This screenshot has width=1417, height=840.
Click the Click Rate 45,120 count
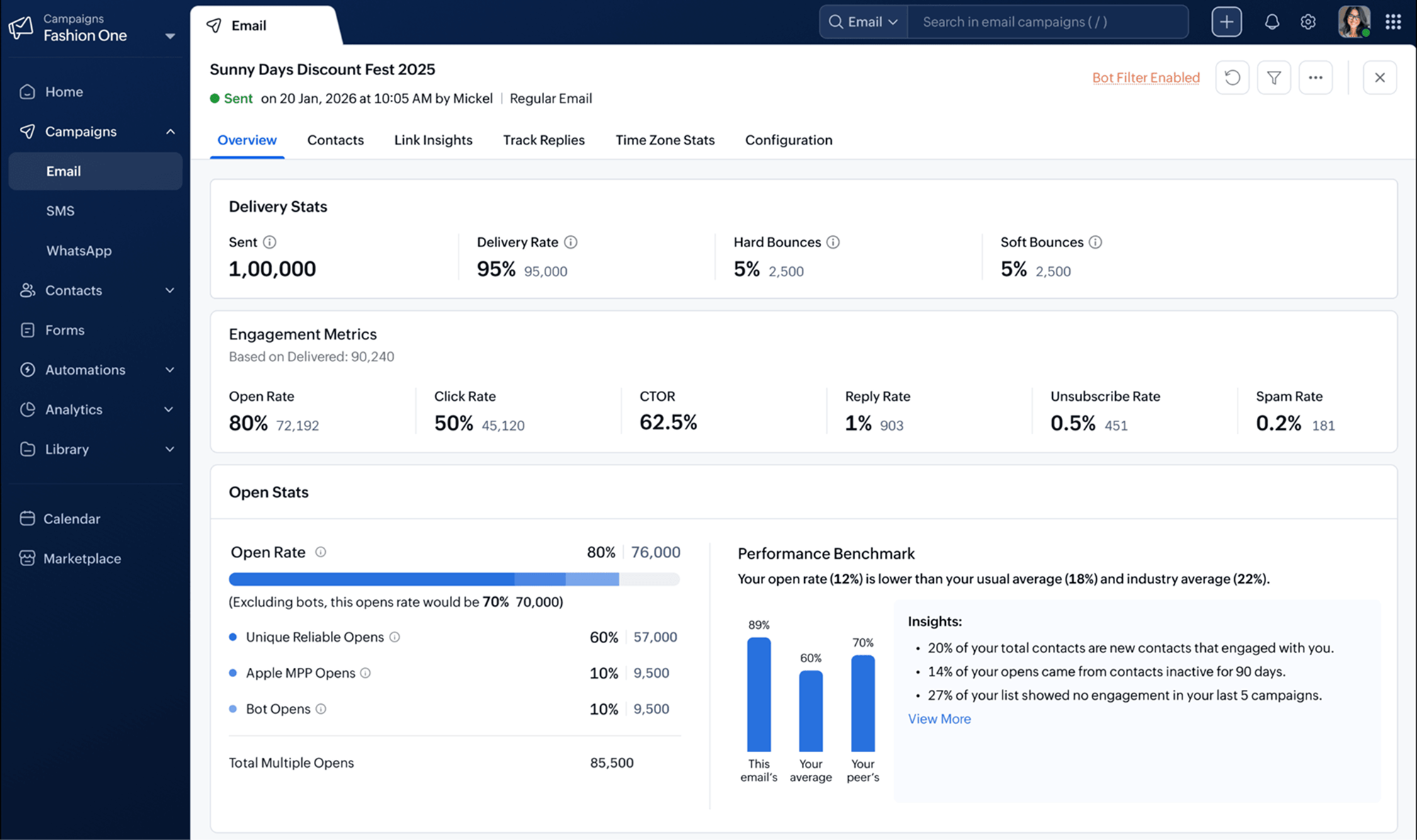[503, 426]
